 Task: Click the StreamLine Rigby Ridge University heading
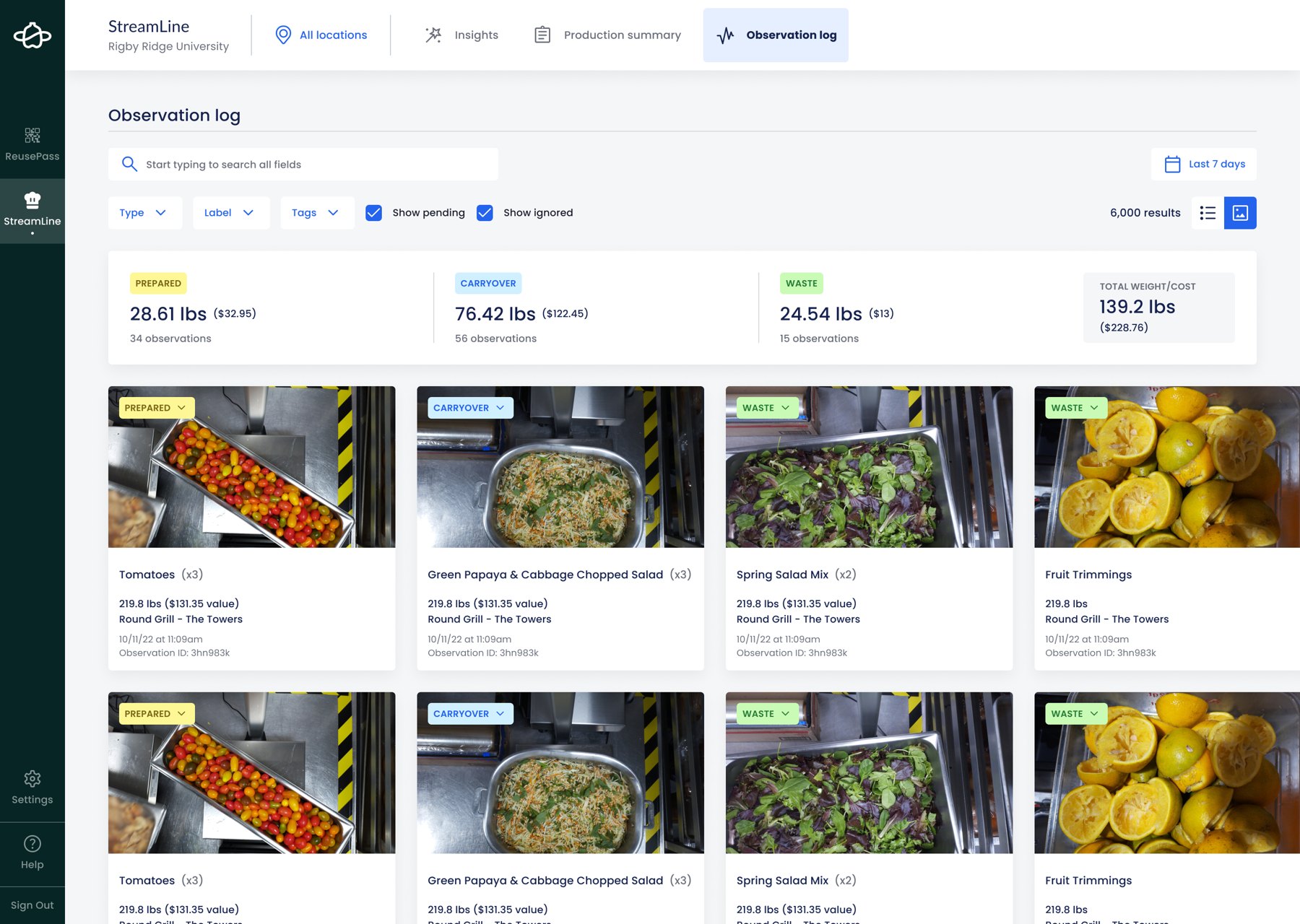(x=168, y=35)
